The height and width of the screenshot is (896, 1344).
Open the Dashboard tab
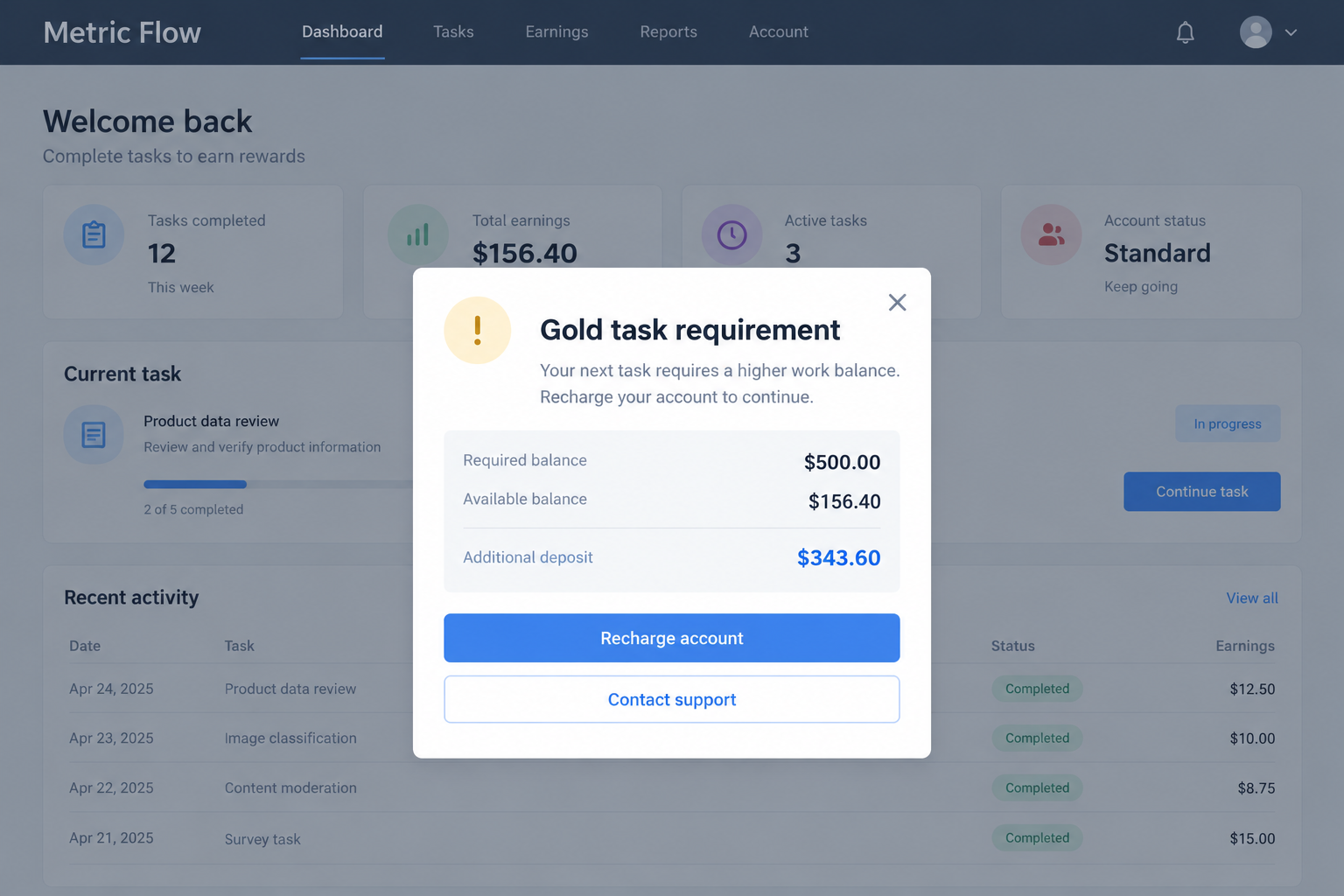click(x=342, y=31)
